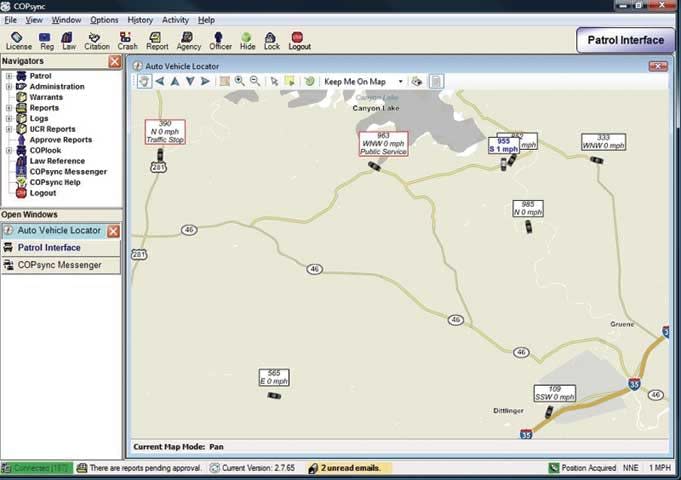Switch to COPsync Messenger window
Screen dimensions: 681x480
pos(59,265)
